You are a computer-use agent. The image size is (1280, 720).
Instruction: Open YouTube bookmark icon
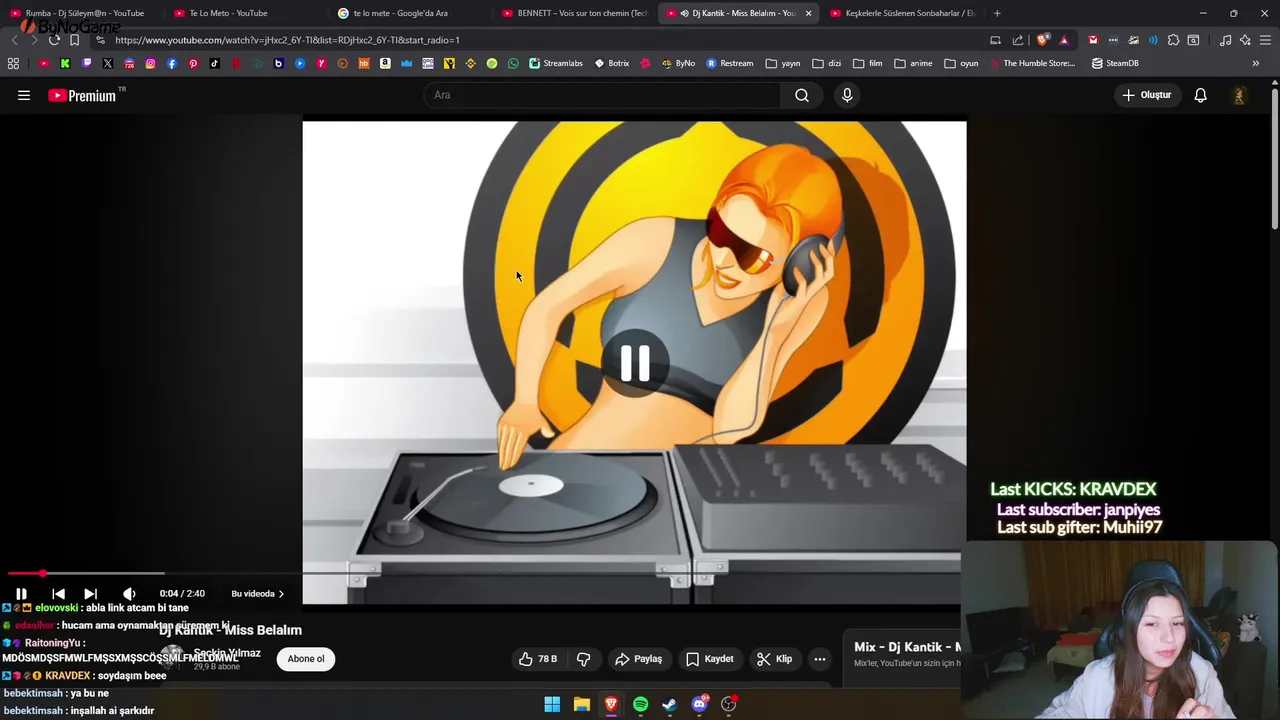coord(44,63)
